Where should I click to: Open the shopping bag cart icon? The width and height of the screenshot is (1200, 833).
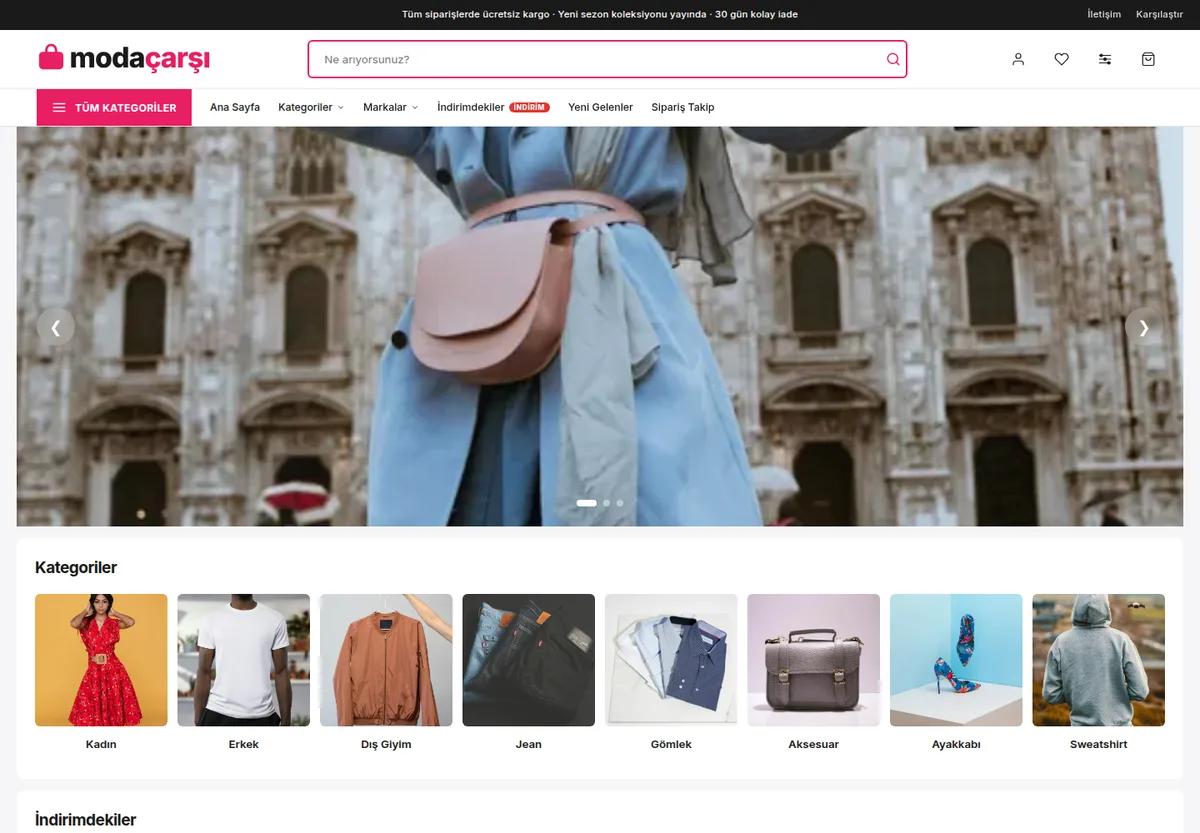(1148, 59)
